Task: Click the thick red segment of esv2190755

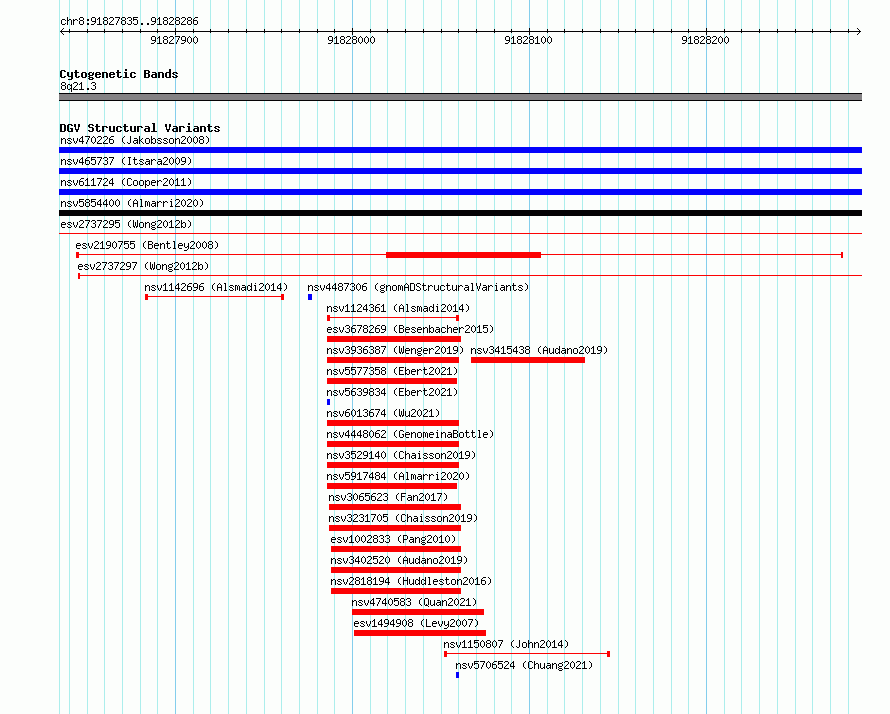Action: pos(463,255)
